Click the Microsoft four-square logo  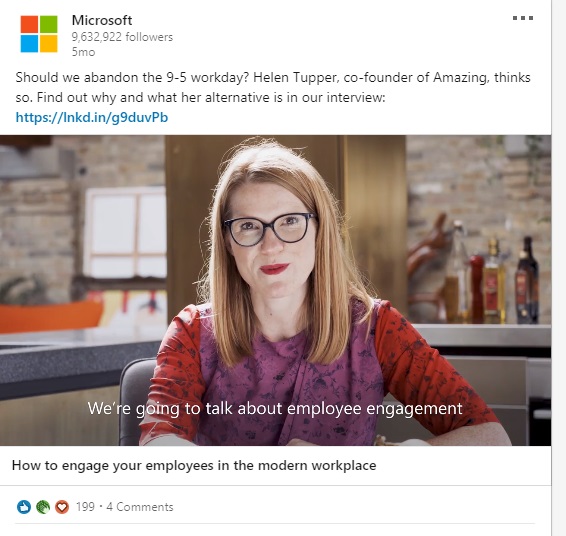[39, 34]
